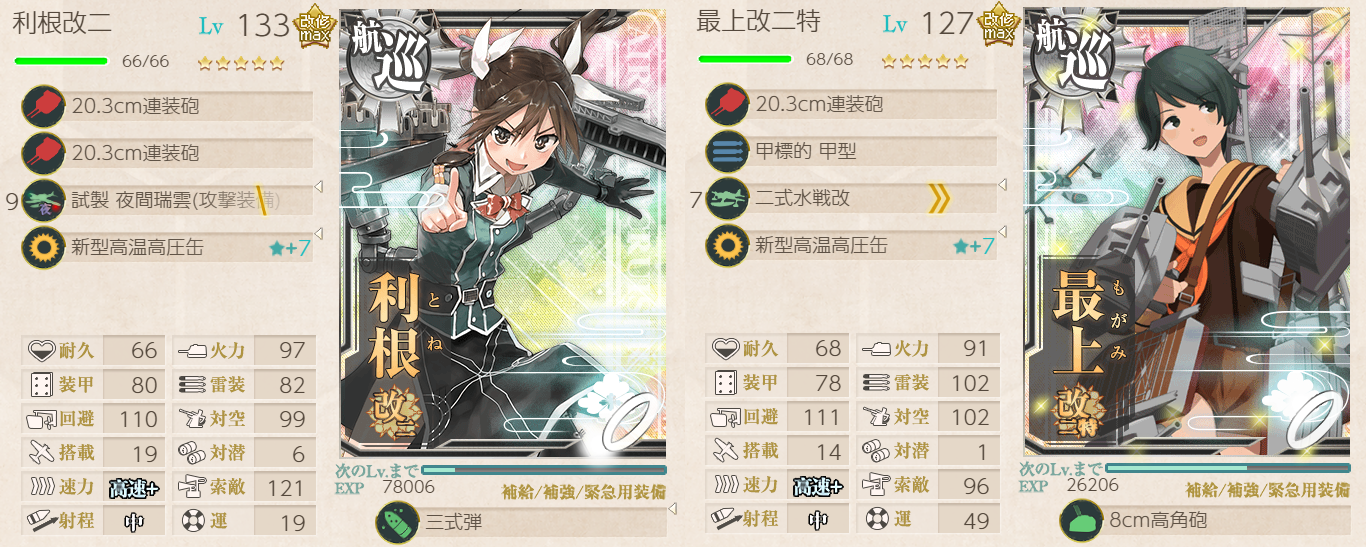Screen dimensions: 1366x547
Task: Select Tone's second 20.3cm連装砲 equipment slot
Action: tap(168, 153)
